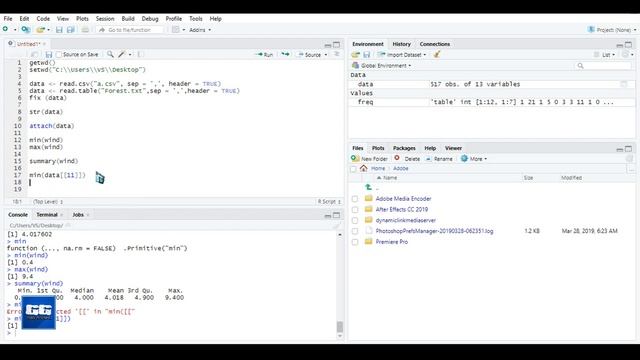This screenshot has height=360, width=640.
Task: Click the code tools magic wand icon
Action: point(122,54)
